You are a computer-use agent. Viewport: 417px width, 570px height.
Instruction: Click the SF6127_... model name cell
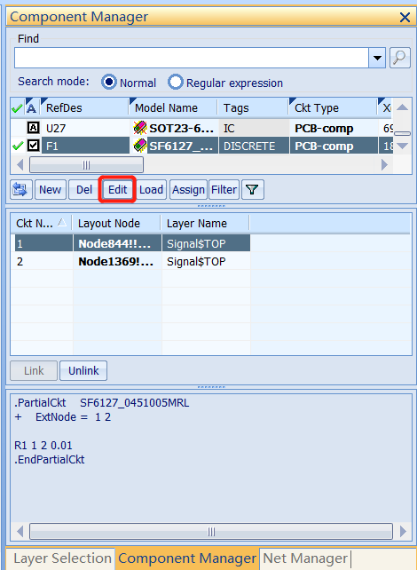pos(174,146)
